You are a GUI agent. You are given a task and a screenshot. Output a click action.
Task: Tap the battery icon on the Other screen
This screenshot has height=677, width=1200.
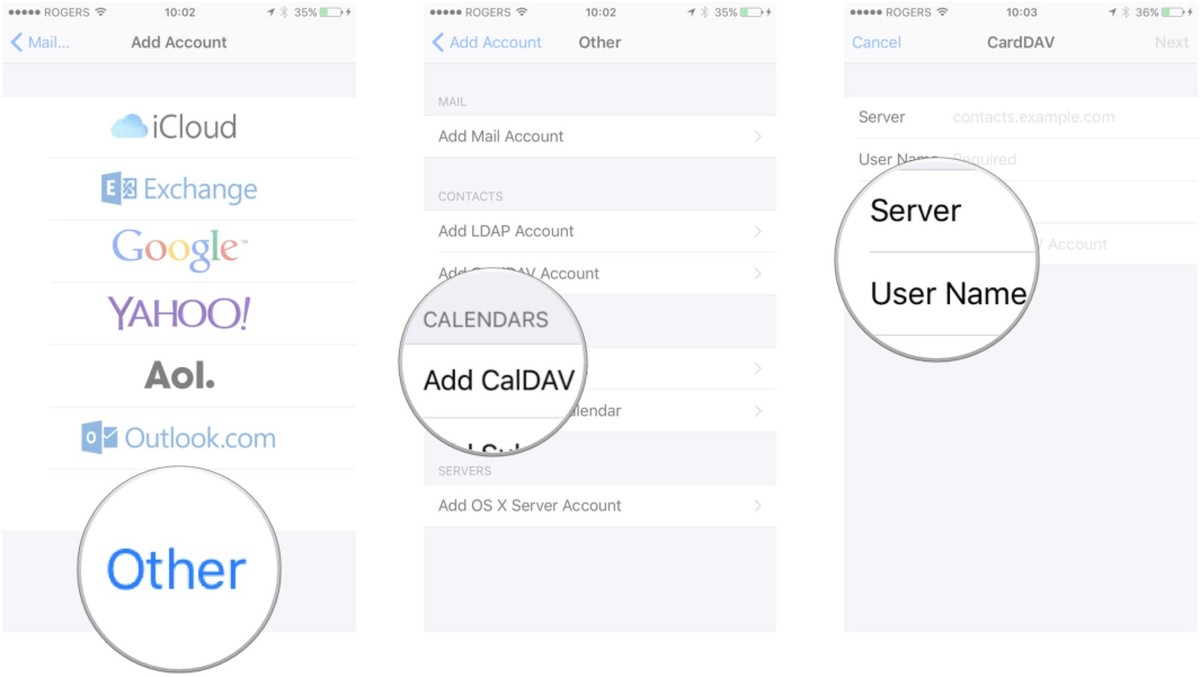point(754,12)
